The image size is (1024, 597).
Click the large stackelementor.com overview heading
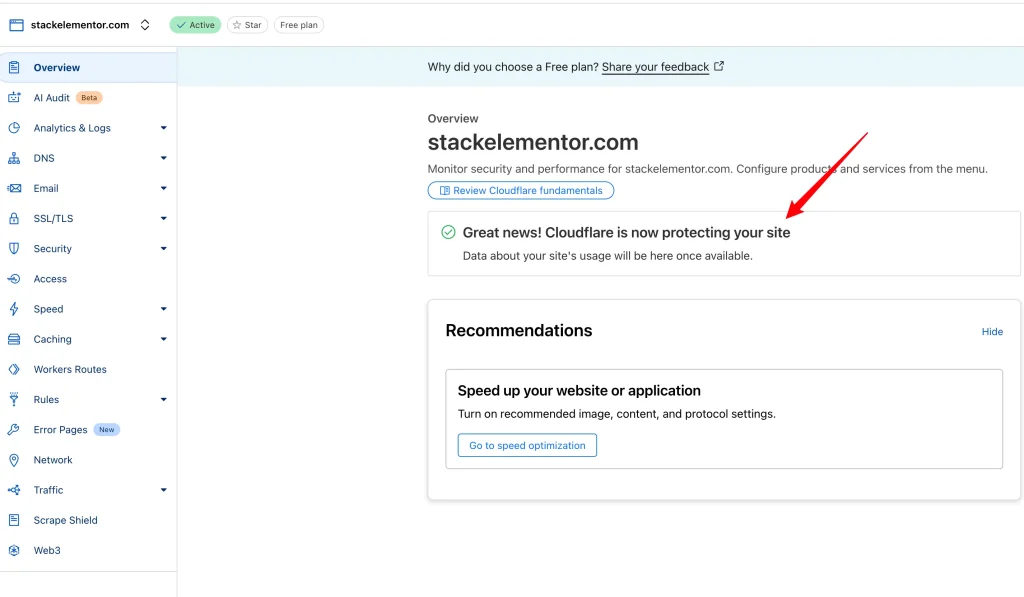tap(533, 142)
